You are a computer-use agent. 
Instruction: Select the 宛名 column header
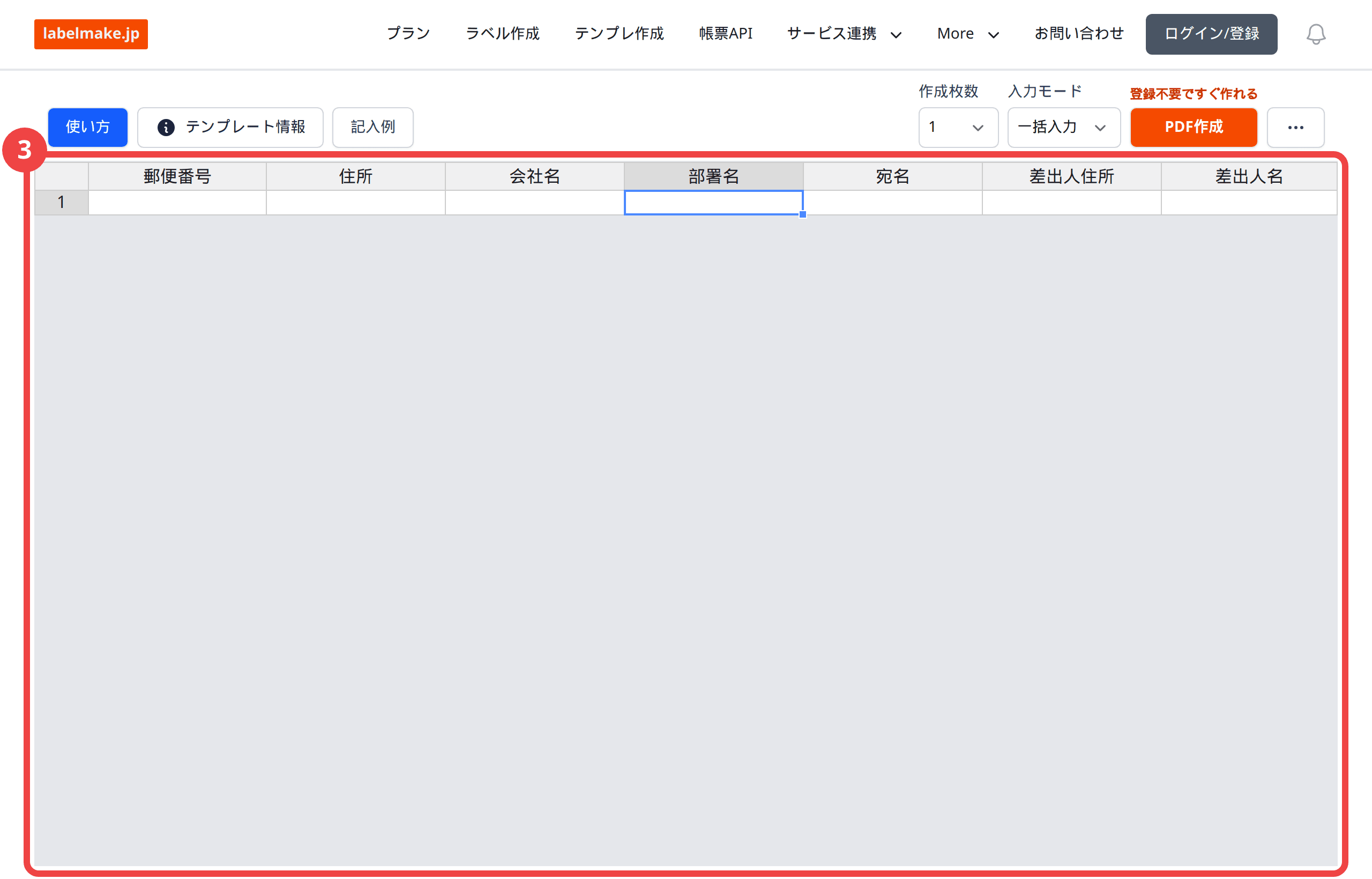pos(892,176)
